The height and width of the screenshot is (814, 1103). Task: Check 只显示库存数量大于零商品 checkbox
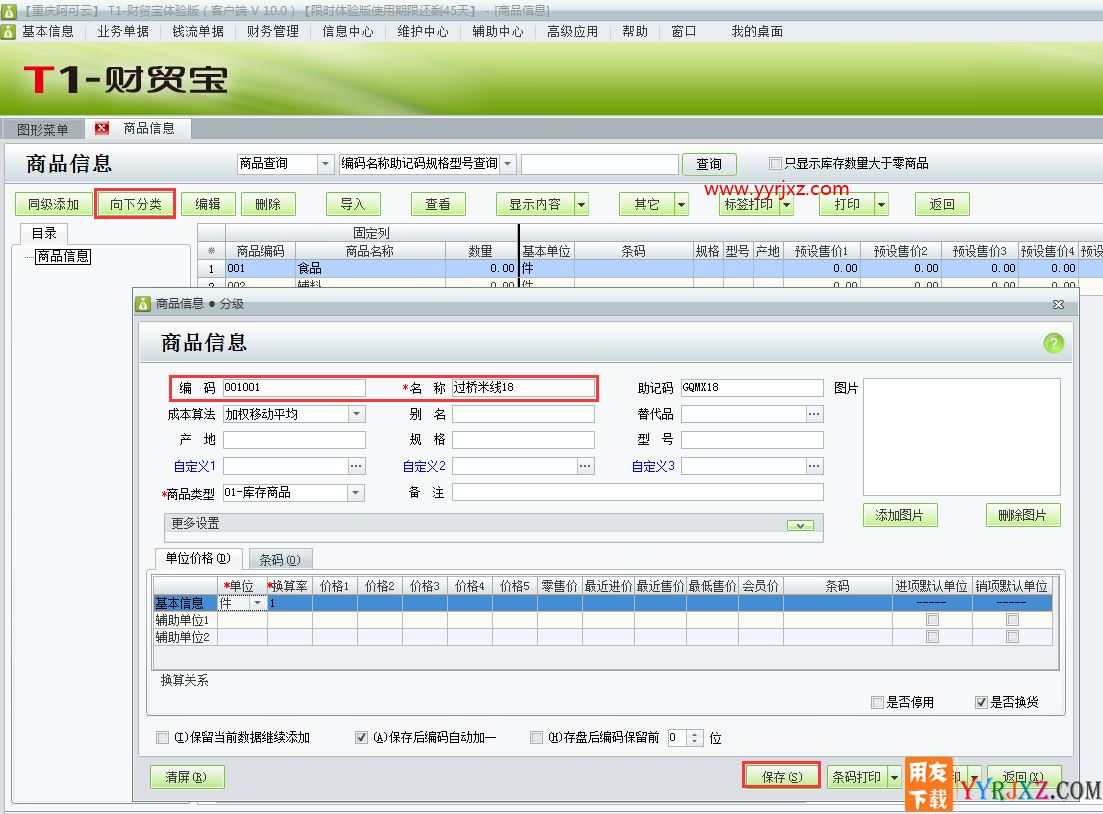click(x=774, y=163)
